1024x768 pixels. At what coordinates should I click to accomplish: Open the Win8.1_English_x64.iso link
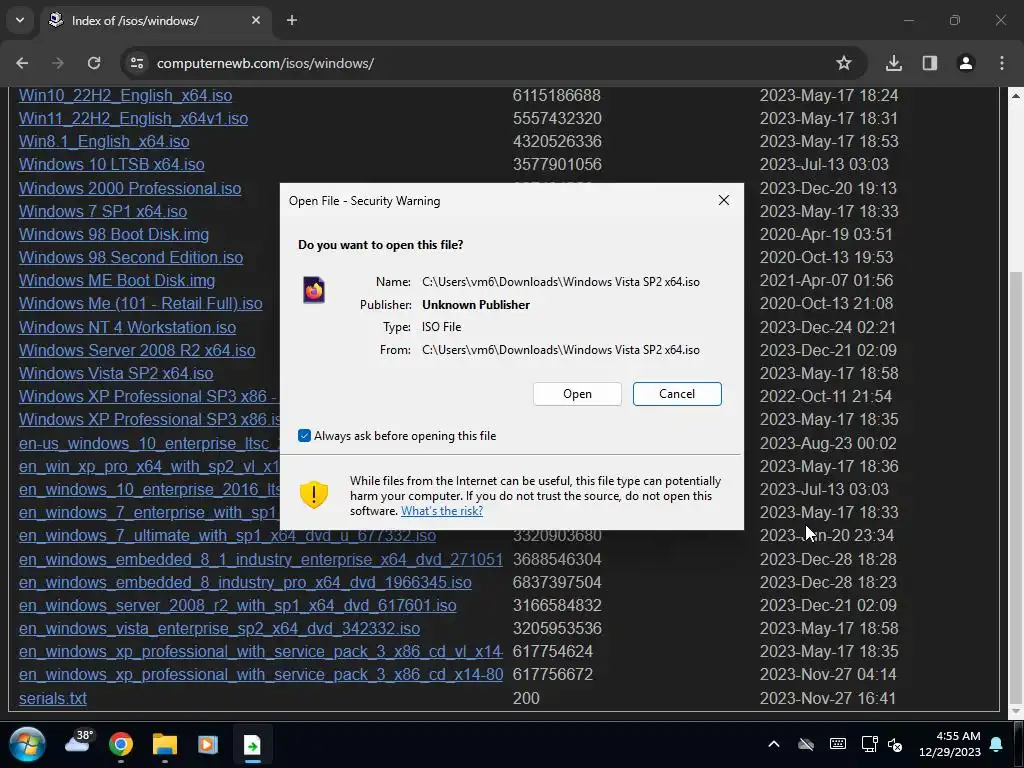click(104, 141)
